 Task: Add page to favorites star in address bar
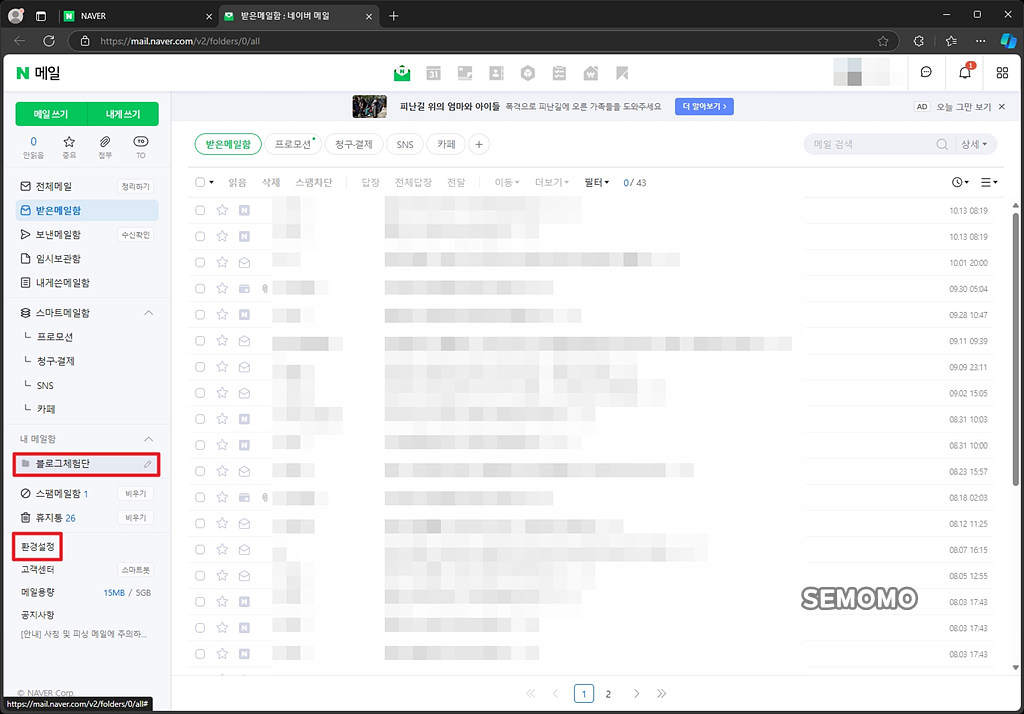(883, 41)
